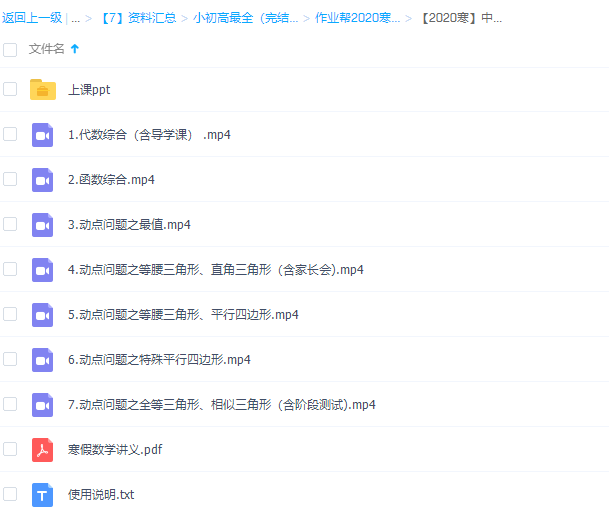This screenshot has width=609, height=516.
Task: Click the PDF icon for 寒假数学讲义.pdf
Action: tap(42, 450)
